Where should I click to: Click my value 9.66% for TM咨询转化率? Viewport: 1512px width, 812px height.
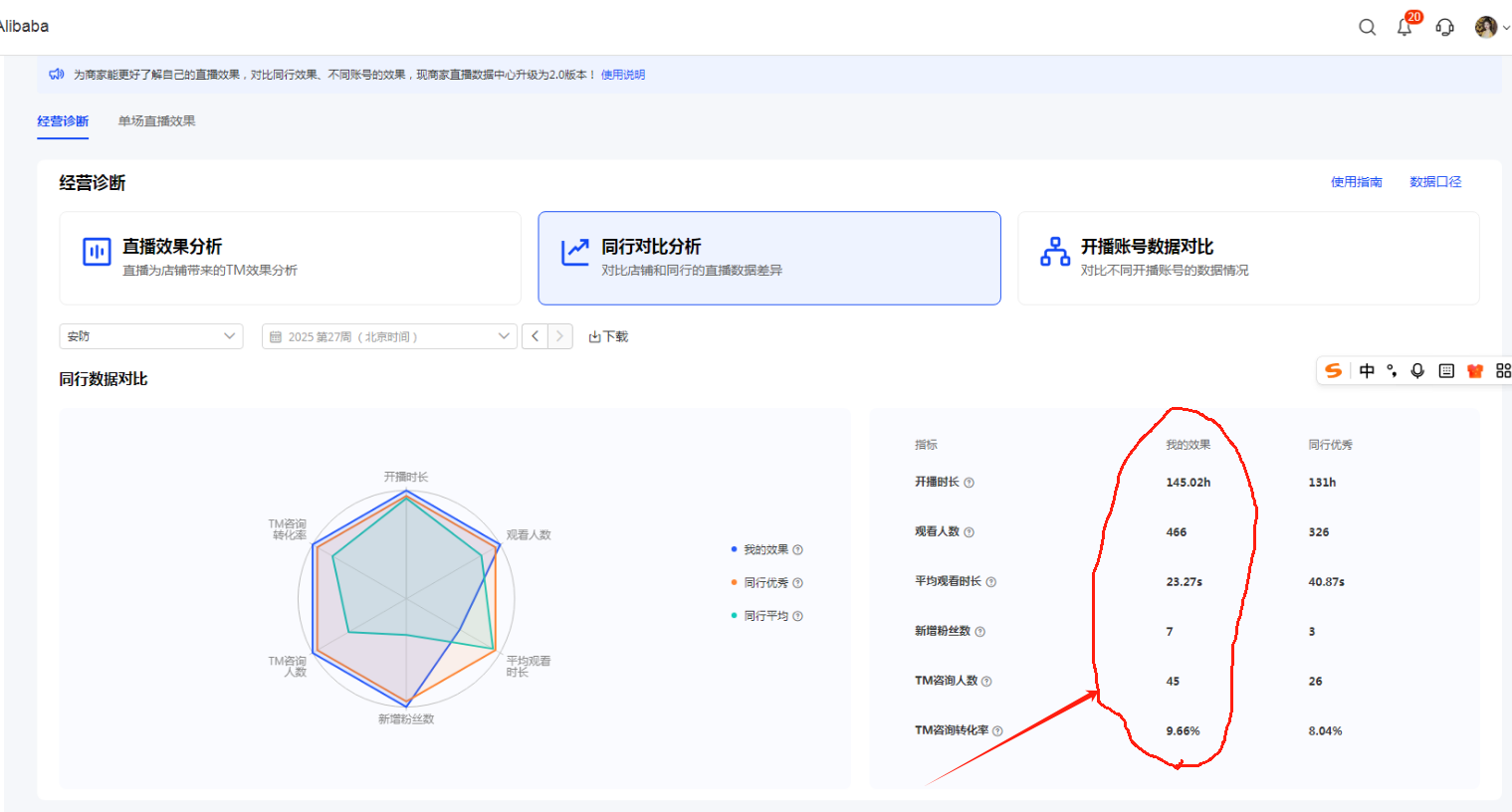pyautogui.click(x=1184, y=731)
